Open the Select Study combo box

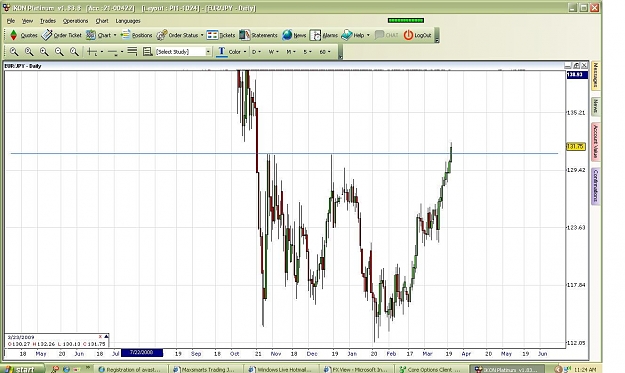tap(183, 52)
